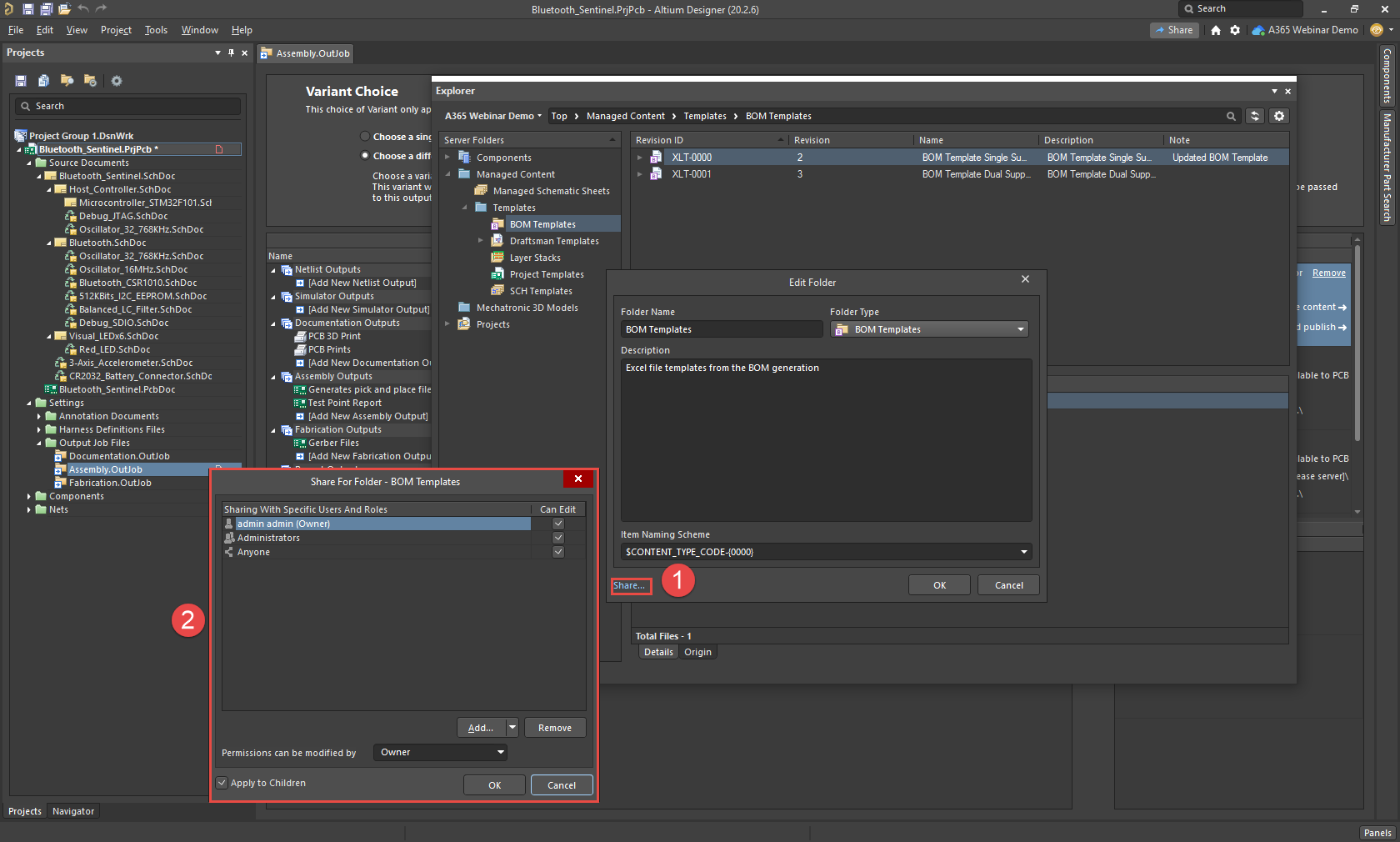Open the Explorer settings gear icon
1400x842 pixels.
[x=1279, y=116]
